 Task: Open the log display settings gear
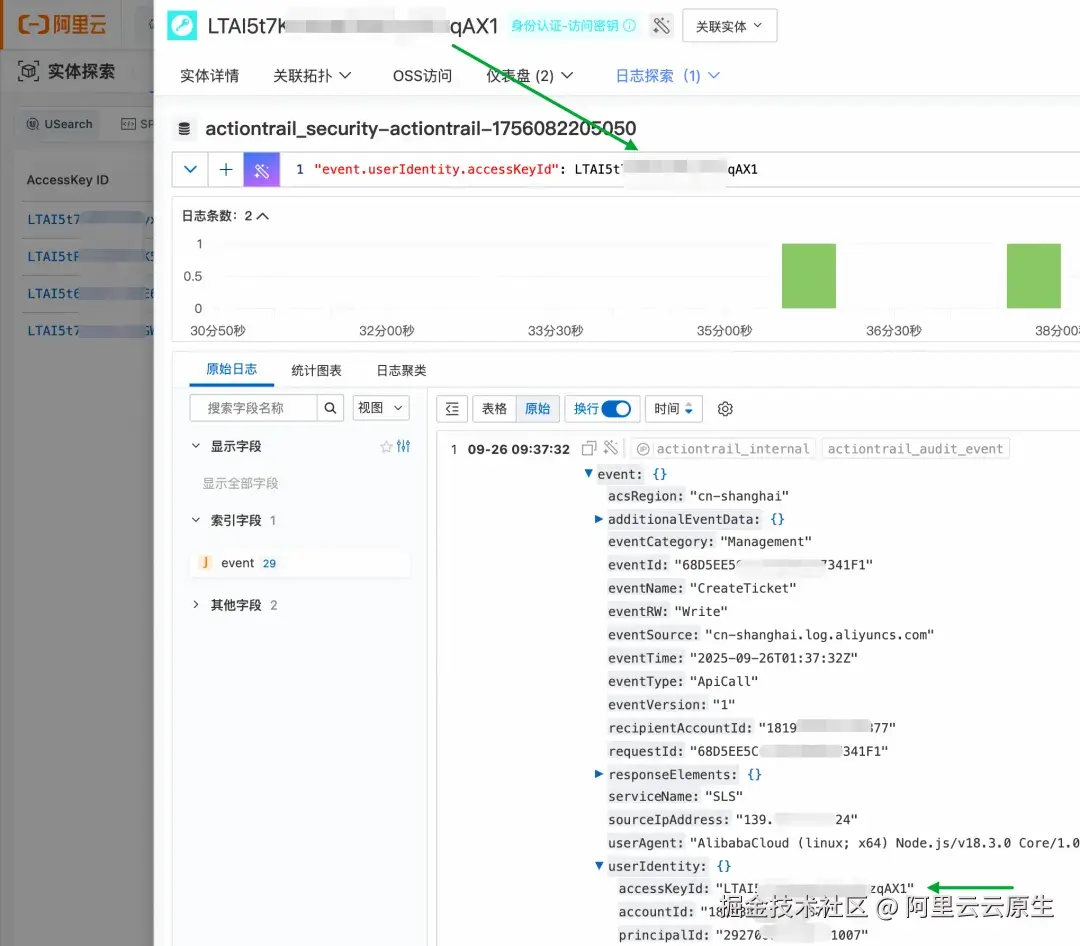725,409
